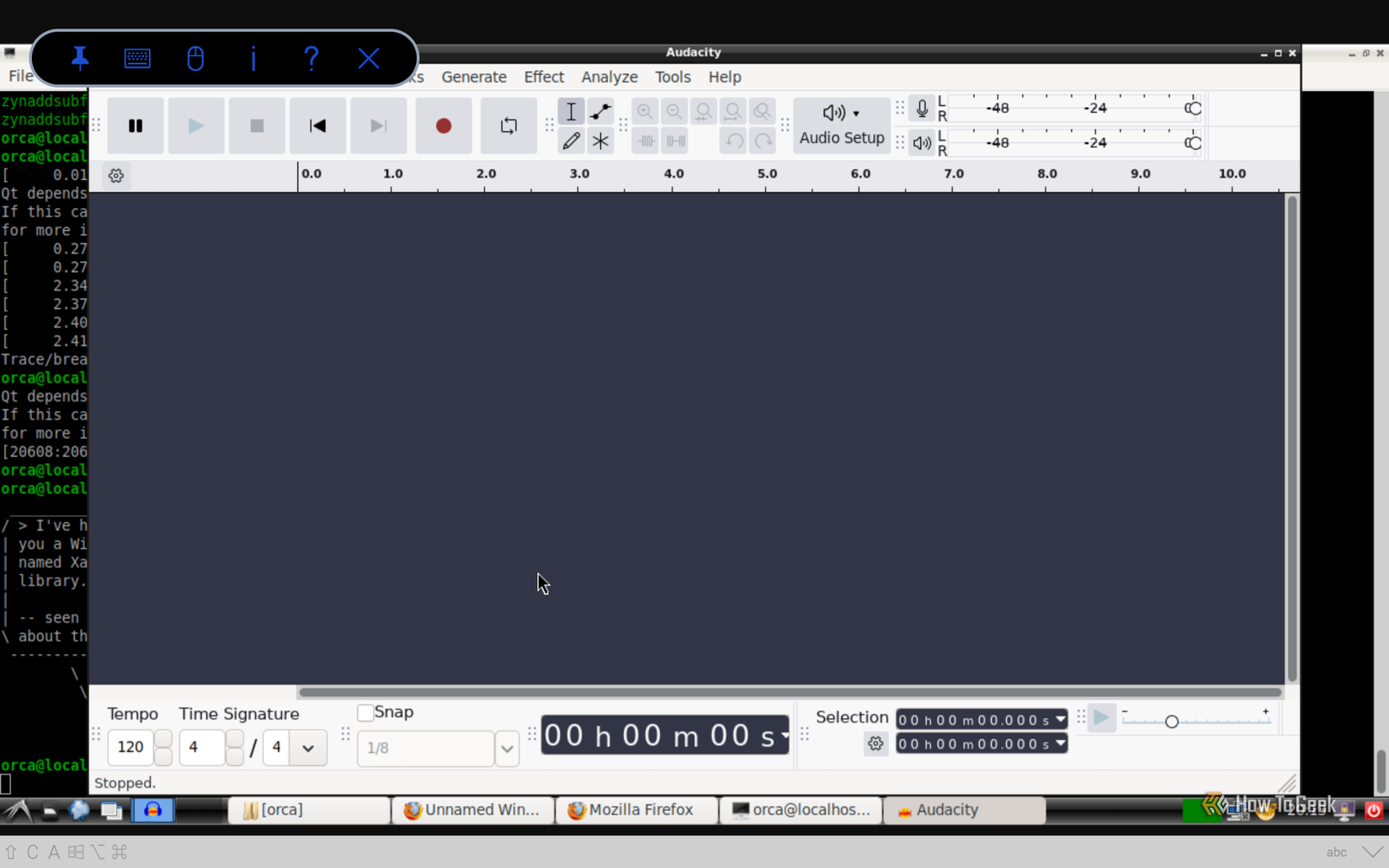The width and height of the screenshot is (1389, 868).
Task: Enable the Snap checkbox
Action: pos(365,712)
